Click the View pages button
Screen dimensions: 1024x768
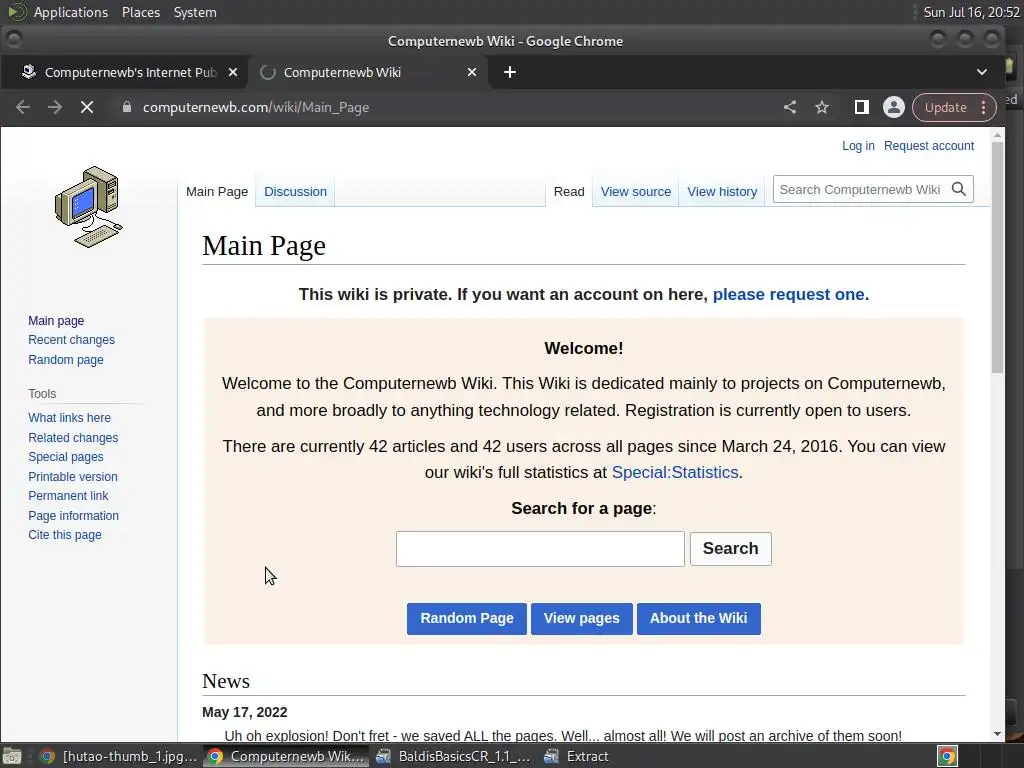pyautogui.click(x=581, y=618)
